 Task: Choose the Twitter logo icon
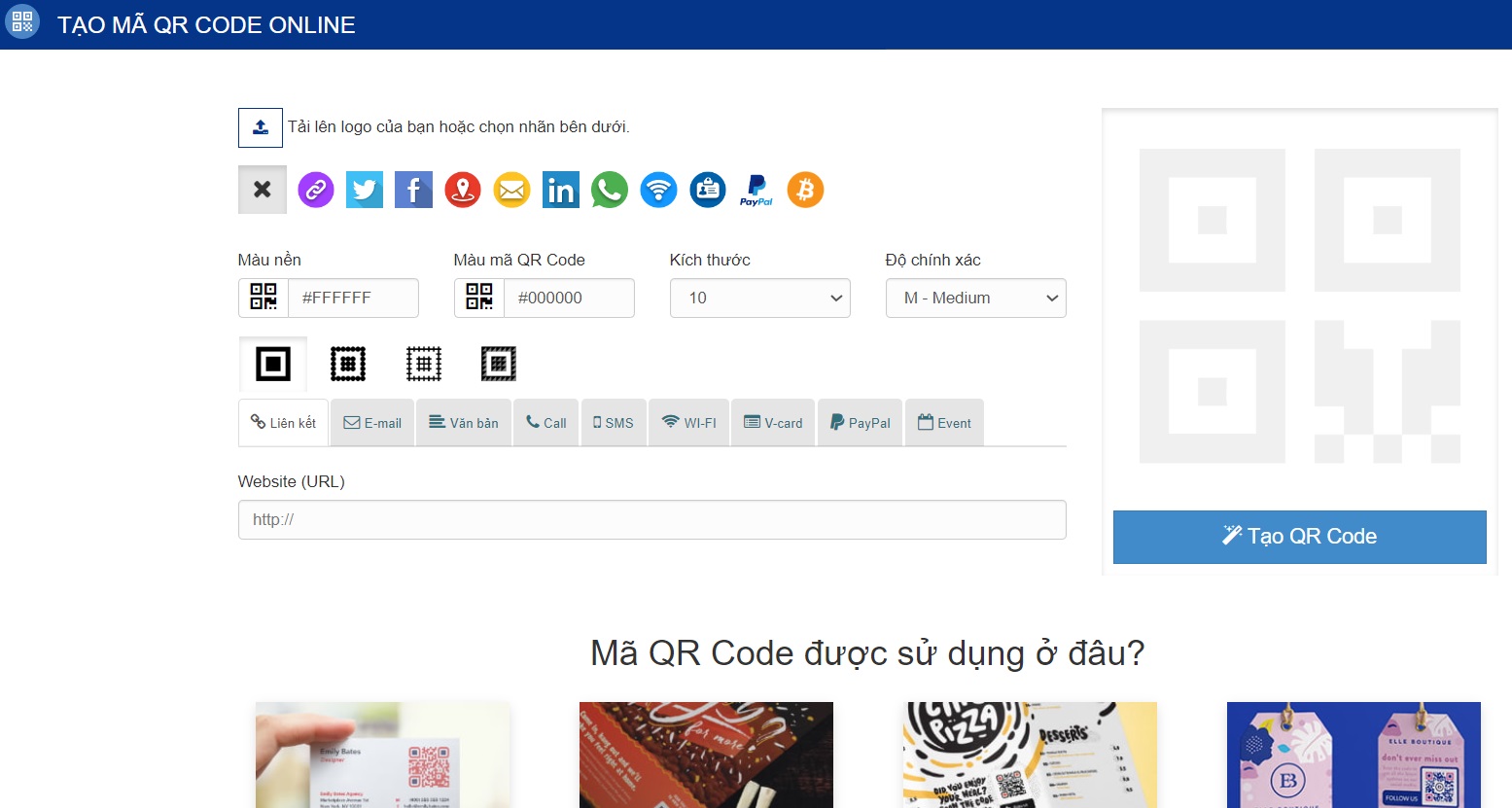(365, 190)
